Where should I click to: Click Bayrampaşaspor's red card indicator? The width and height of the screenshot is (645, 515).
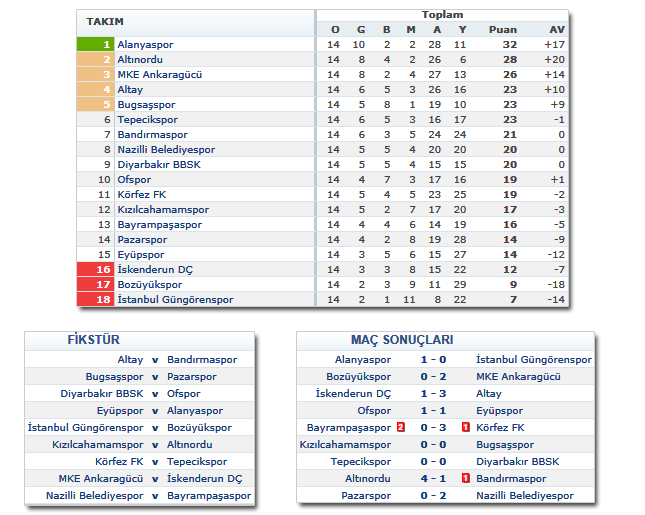[x=401, y=427]
